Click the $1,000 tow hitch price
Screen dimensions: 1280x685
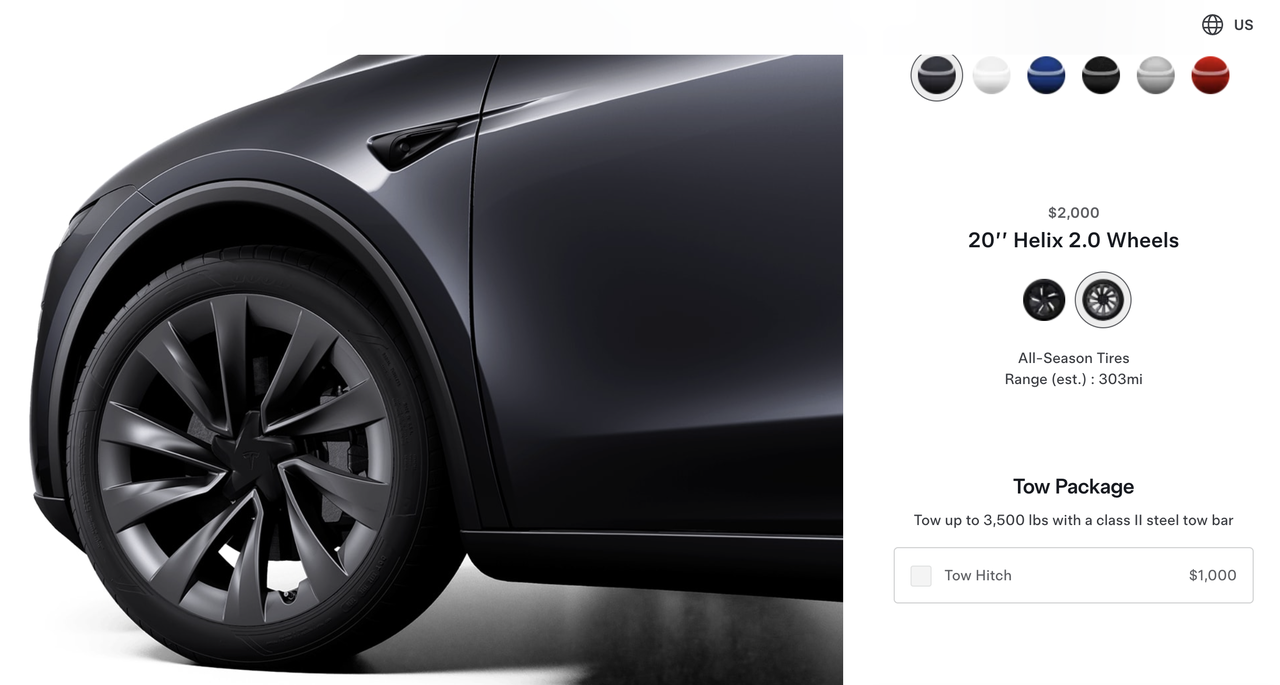pyautogui.click(x=1212, y=576)
